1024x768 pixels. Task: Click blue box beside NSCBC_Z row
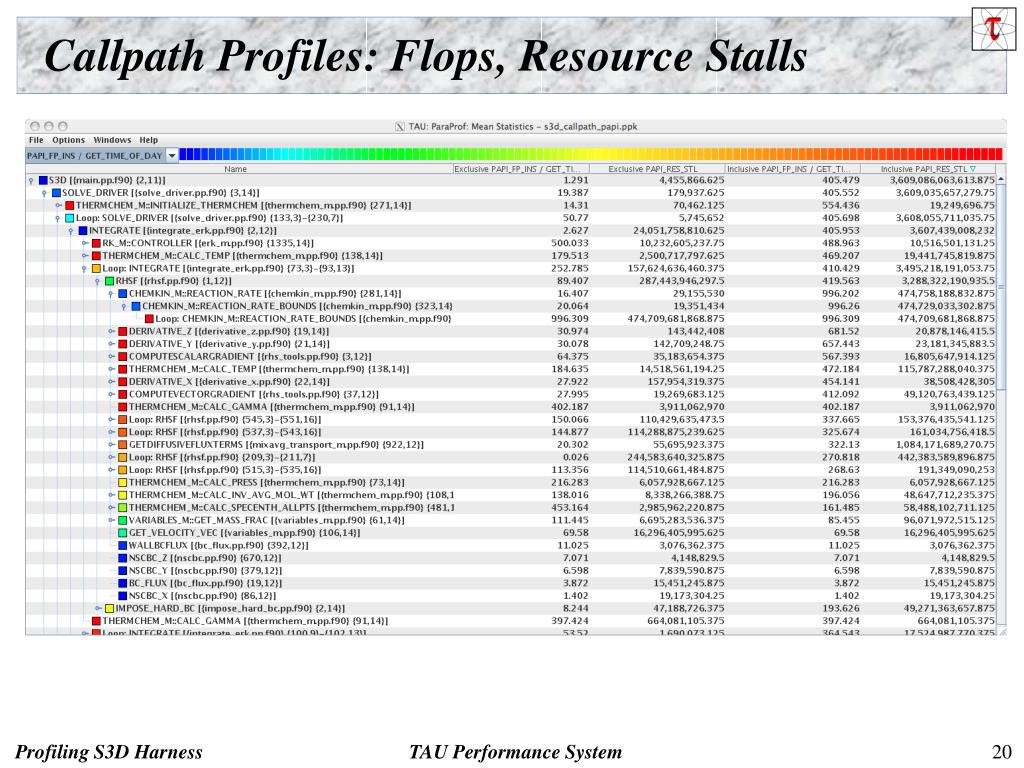click(x=122, y=558)
